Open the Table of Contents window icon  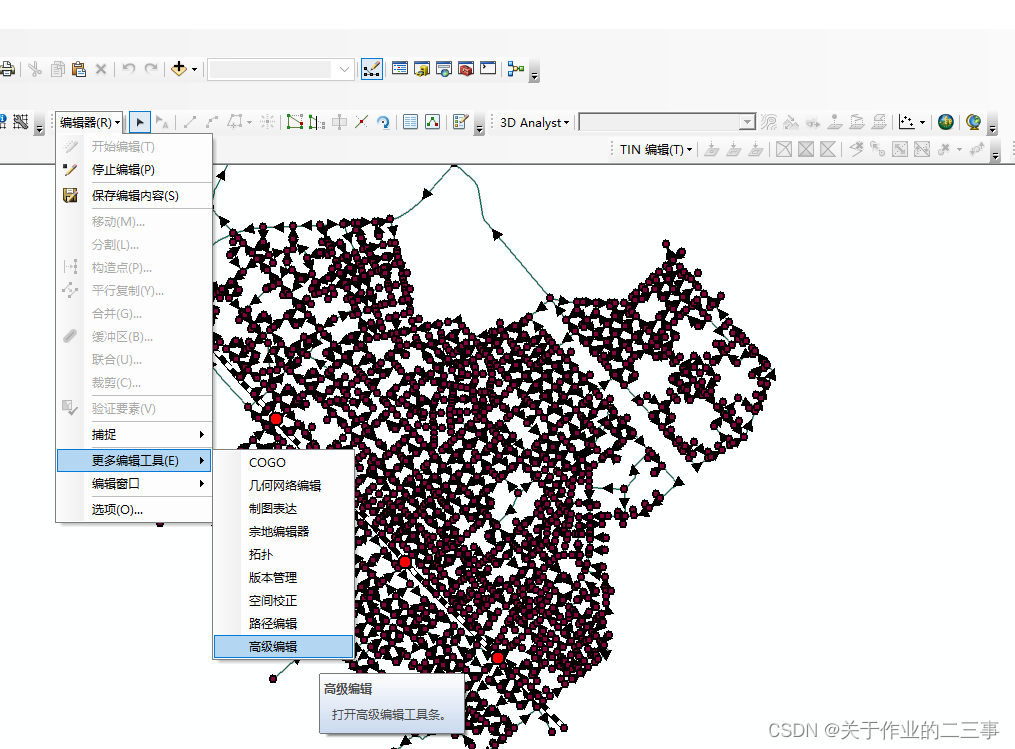(x=400, y=69)
